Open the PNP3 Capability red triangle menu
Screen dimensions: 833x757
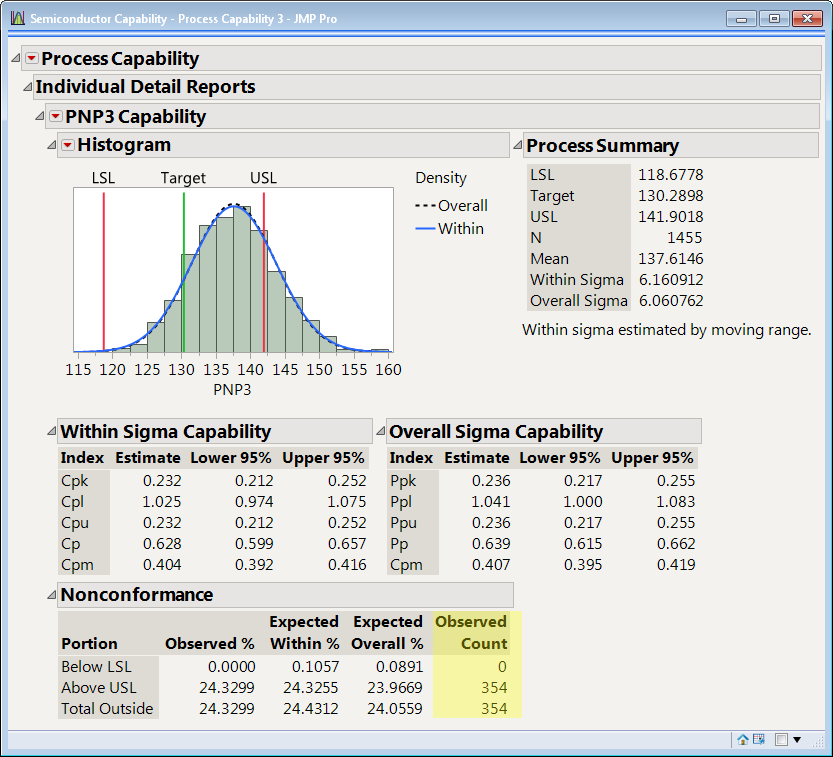[x=55, y=116]
